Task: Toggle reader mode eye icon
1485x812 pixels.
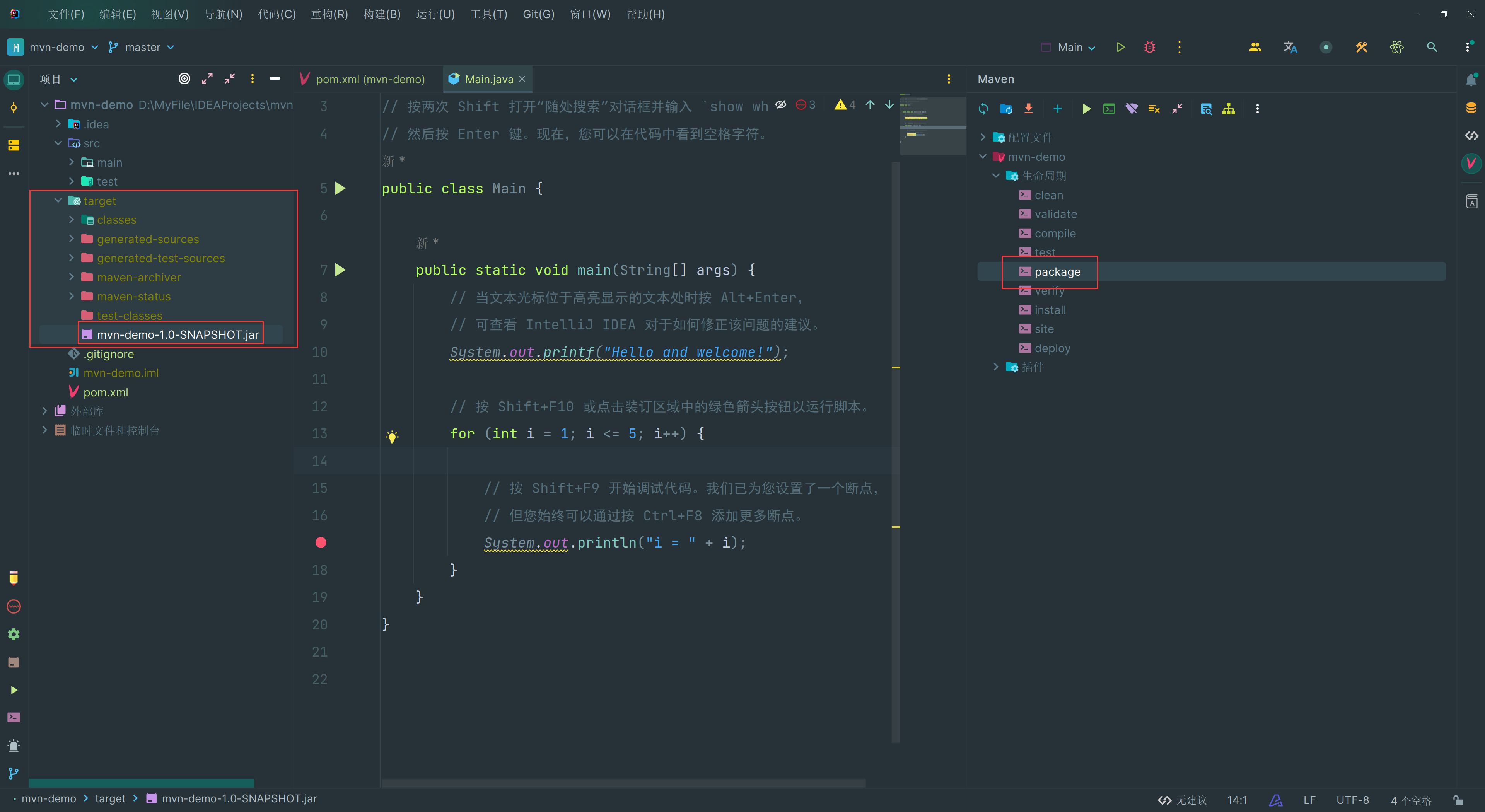Action: point(780,104)
